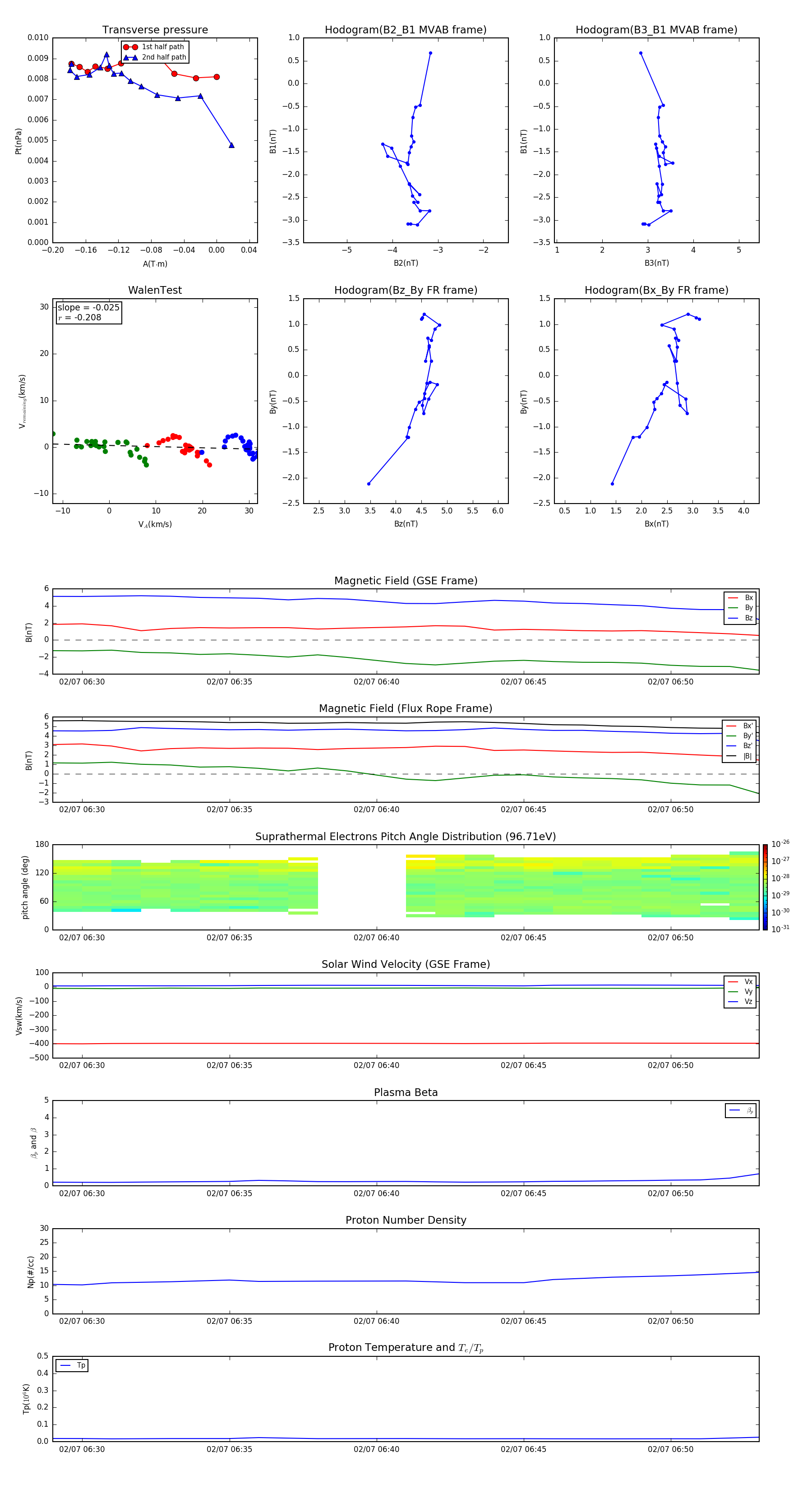
Task: Click the 'Np(#/cc)' y-axis label
Action: pos(31,1272)
